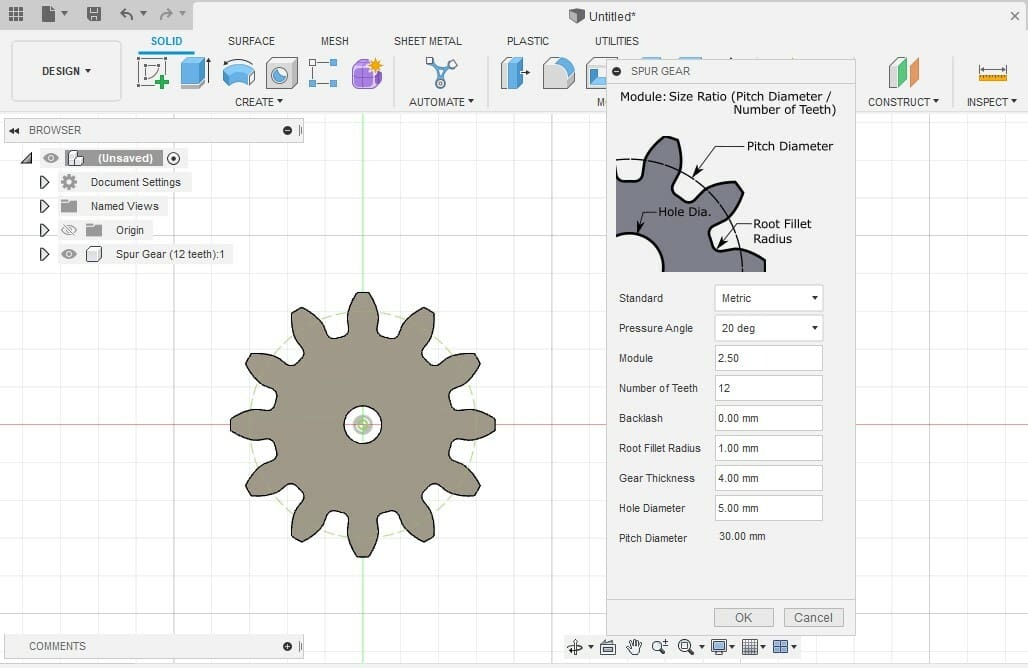Activate the Unsaved component radio button
The width and height of the screenshot is (1028, 668).
pyautogui.click(x=174, y=158)
